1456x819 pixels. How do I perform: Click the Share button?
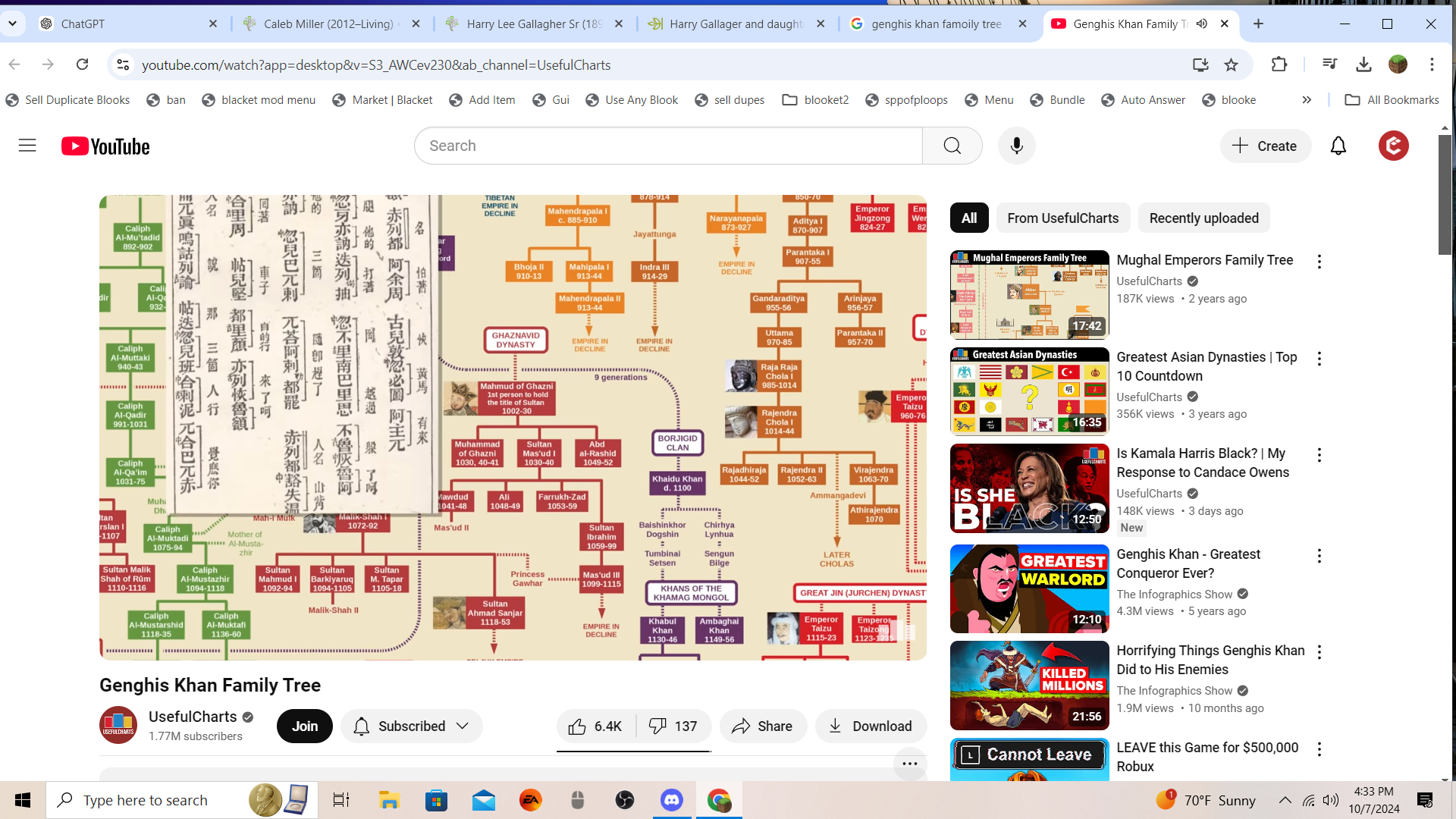click(x=762, y=726)
